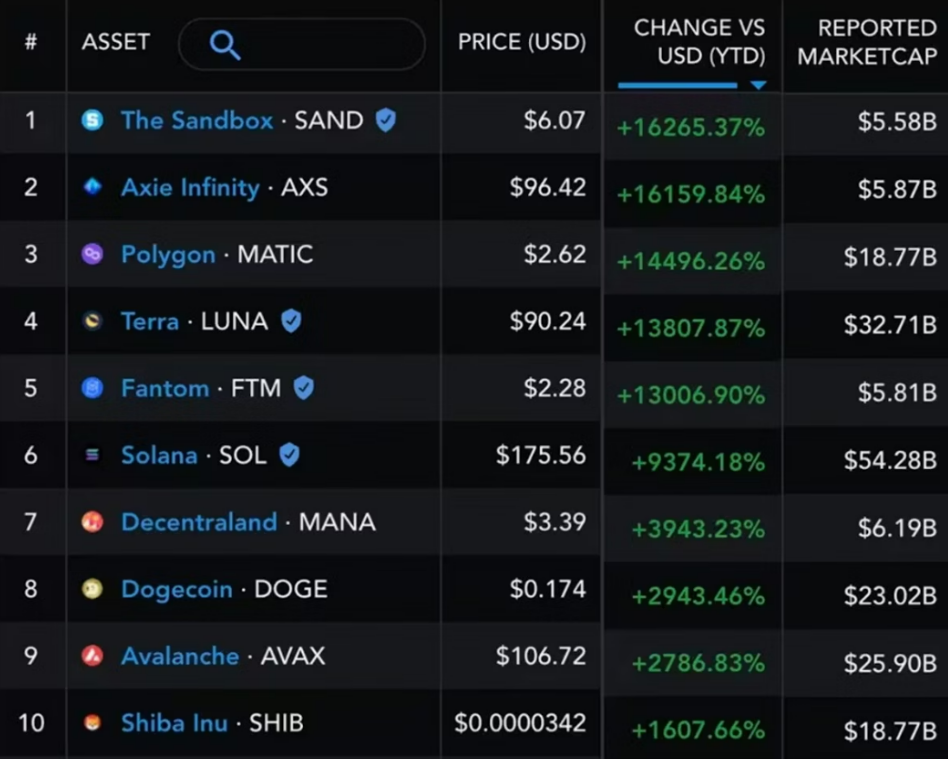The image size is (948, 759).
Task: Sort by Reported Marketcap column header
Action: 867,42
